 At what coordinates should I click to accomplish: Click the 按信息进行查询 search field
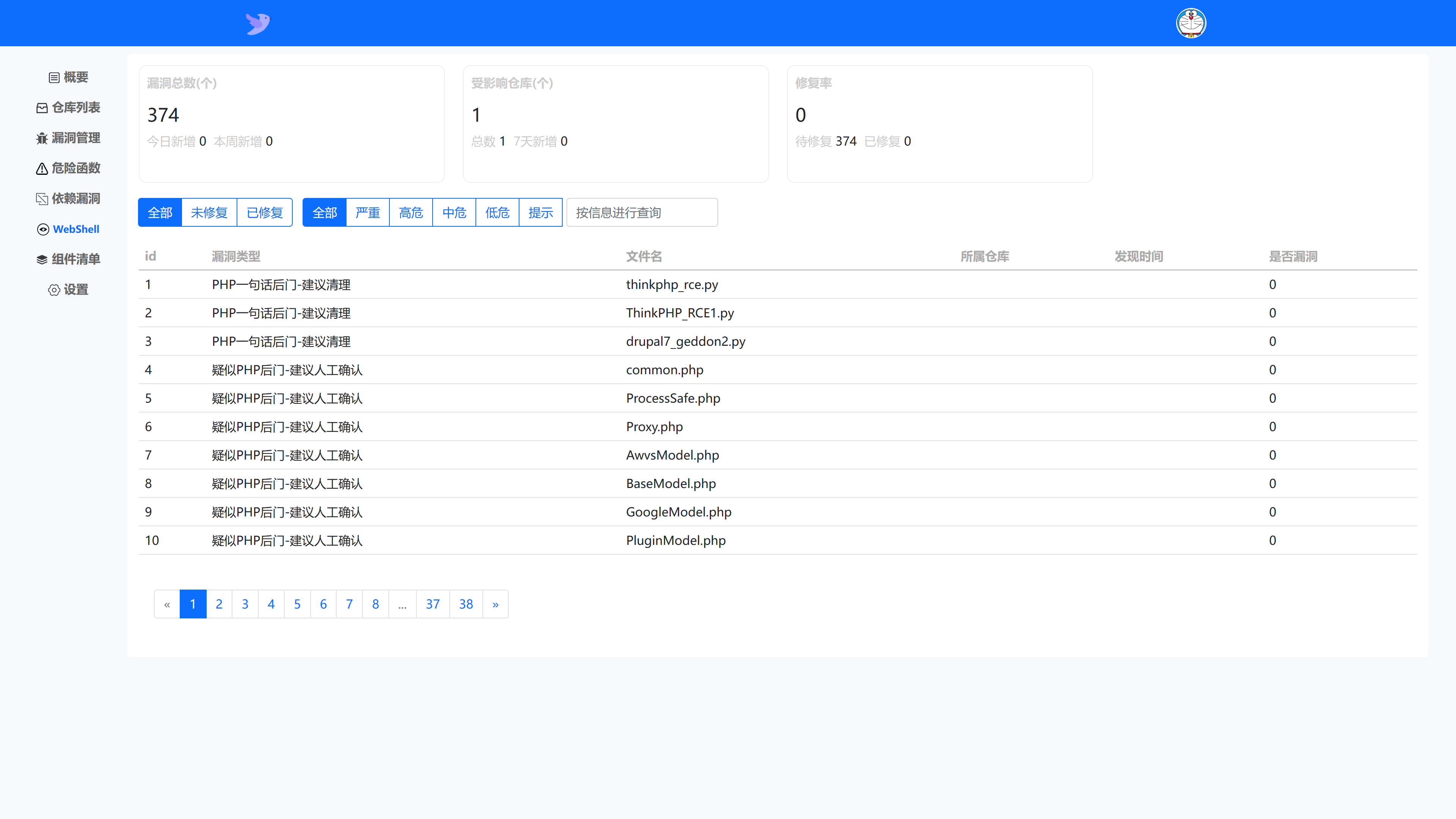click(x=642, y=212)
